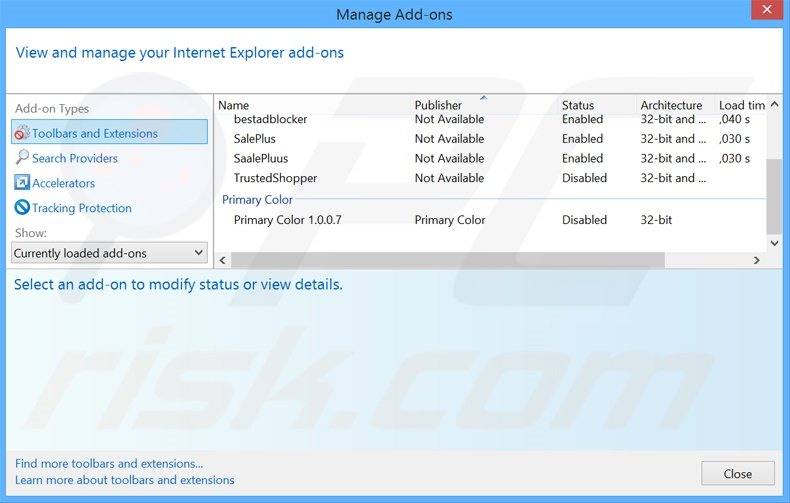Click ,040 s load time of bestadblocker
Viewport: 790px width, 503px height.
[734, 119]
